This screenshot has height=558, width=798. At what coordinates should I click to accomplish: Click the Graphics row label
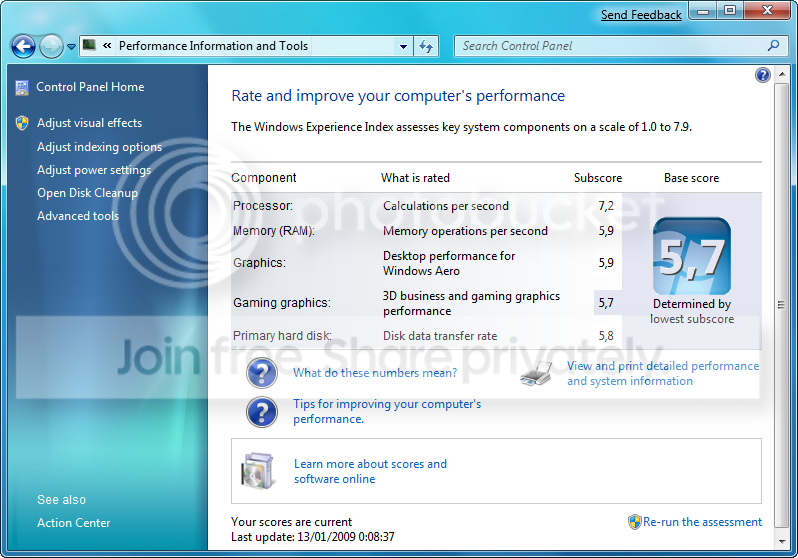(259, 263)
